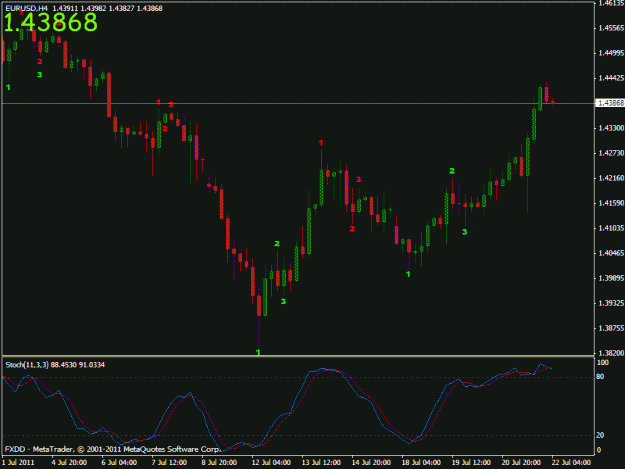This screenshot has width=625, height=469.
Task: Click the 1.42730 price axis label
Action: (611, 153)
